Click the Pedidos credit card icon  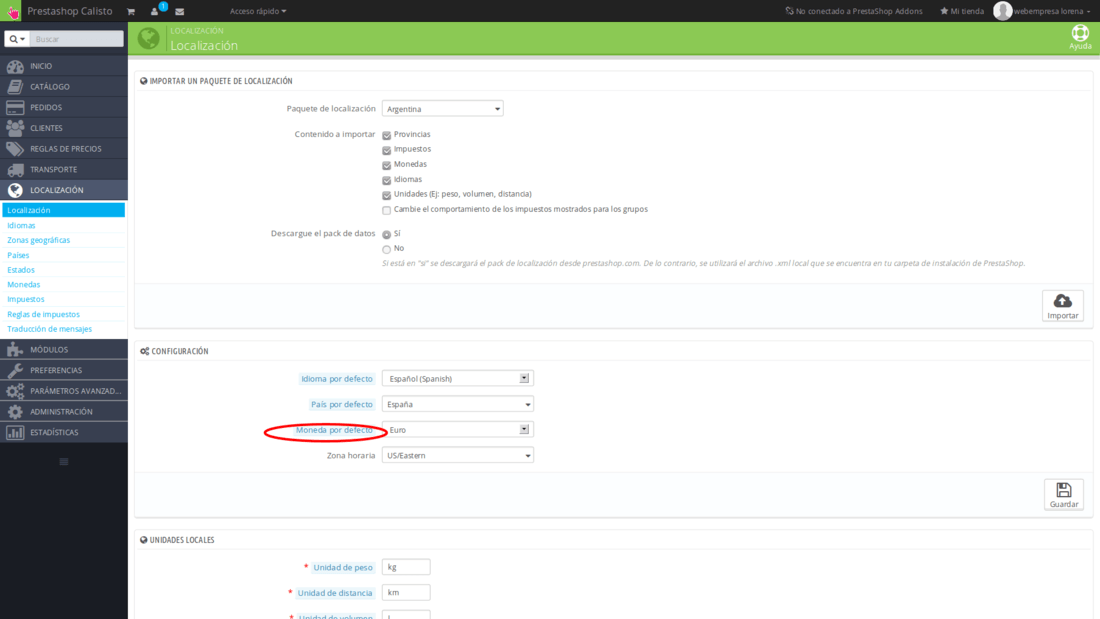[15, 107]
